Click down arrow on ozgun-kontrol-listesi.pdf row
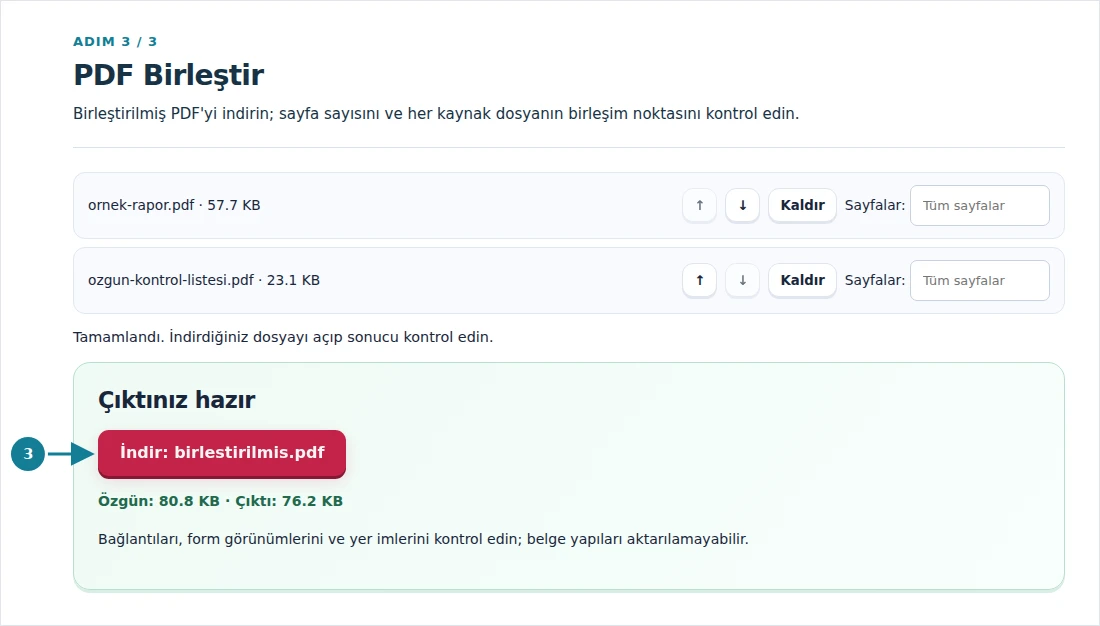 742,281
